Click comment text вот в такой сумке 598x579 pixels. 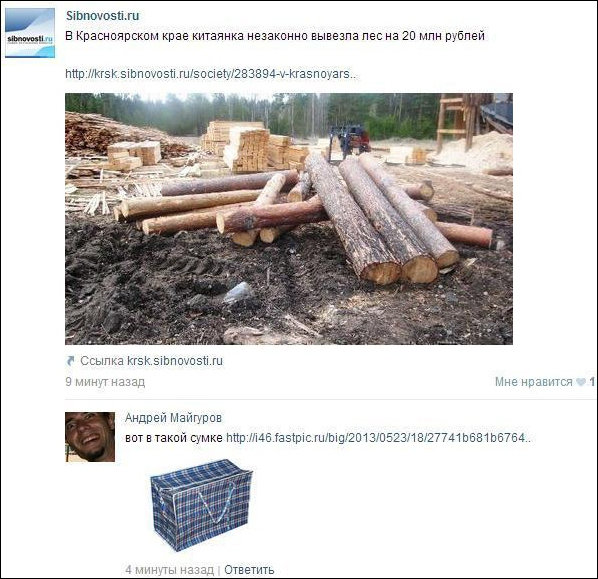pos(174,438)
